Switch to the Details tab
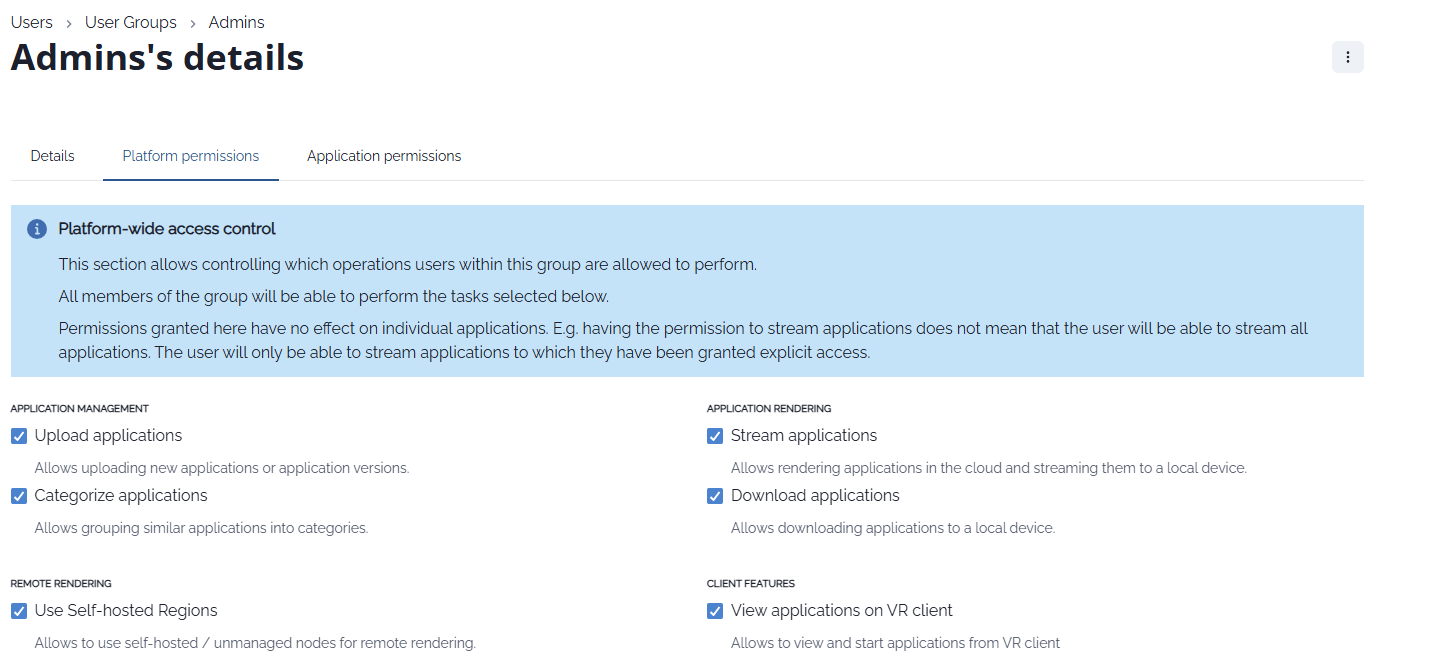The image size is (1439, 668). [53, 156]
